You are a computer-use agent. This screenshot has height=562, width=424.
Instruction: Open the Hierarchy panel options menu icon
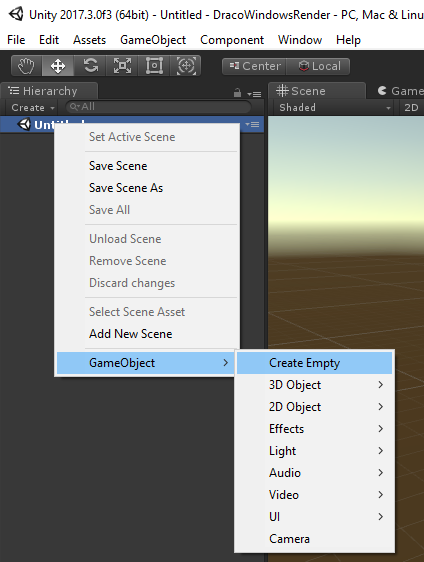(x=254, y=94)
